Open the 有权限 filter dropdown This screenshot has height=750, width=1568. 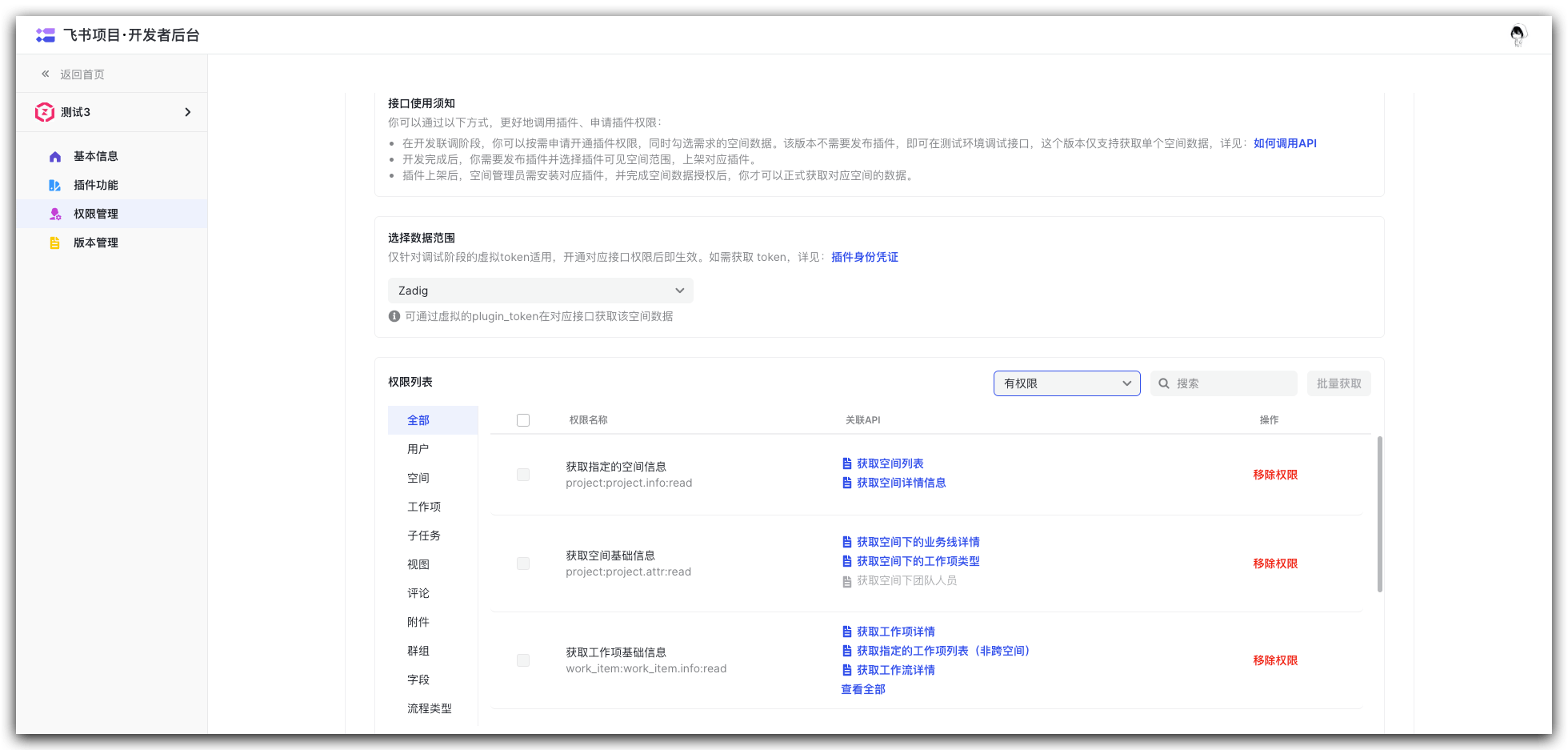click(x=1066, y=383)
